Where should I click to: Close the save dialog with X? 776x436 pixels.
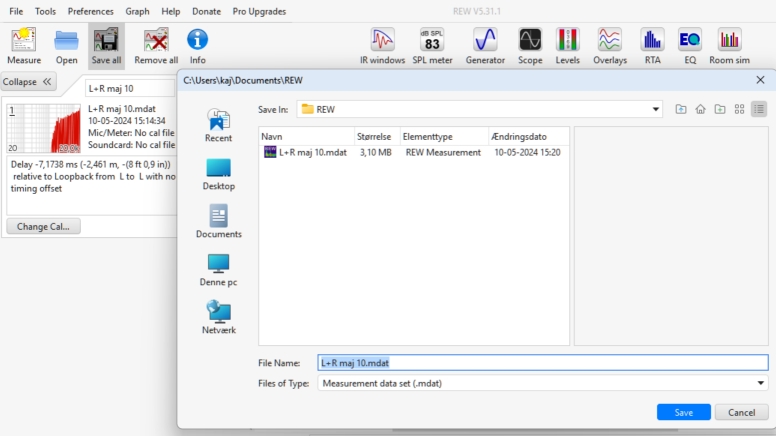[x=760, y=80]
